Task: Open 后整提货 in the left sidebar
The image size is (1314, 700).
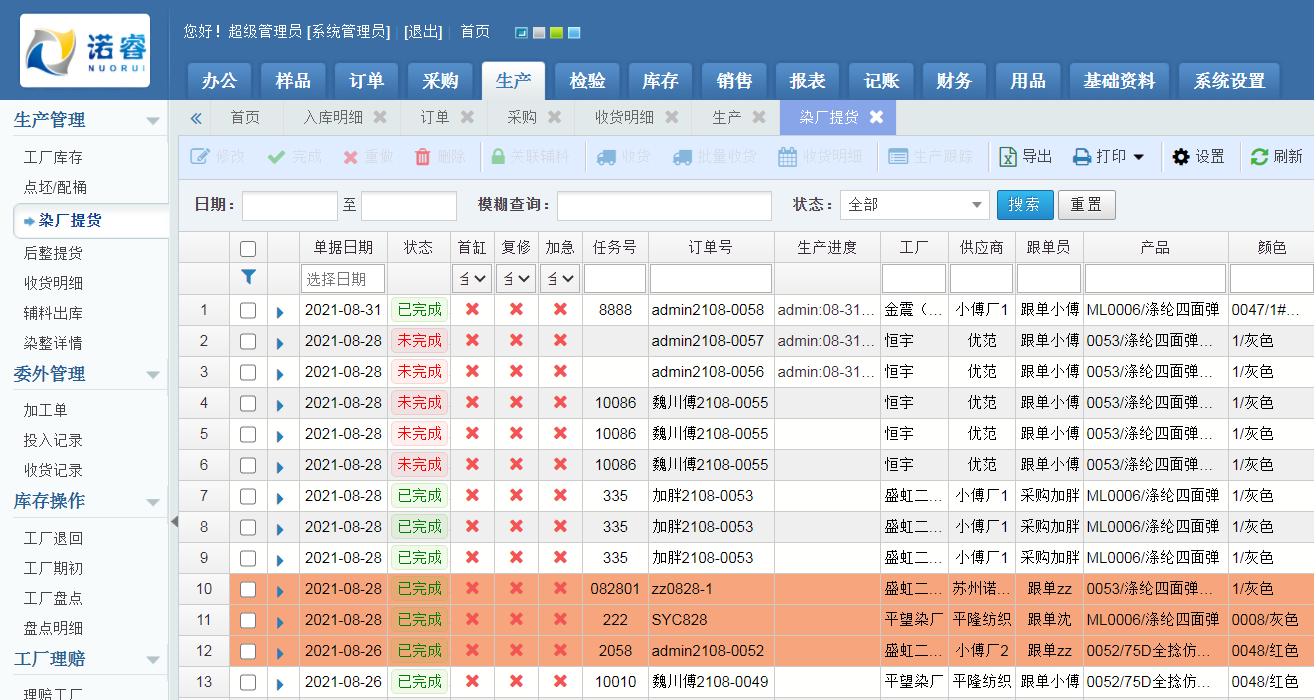Action: (53, 253)
